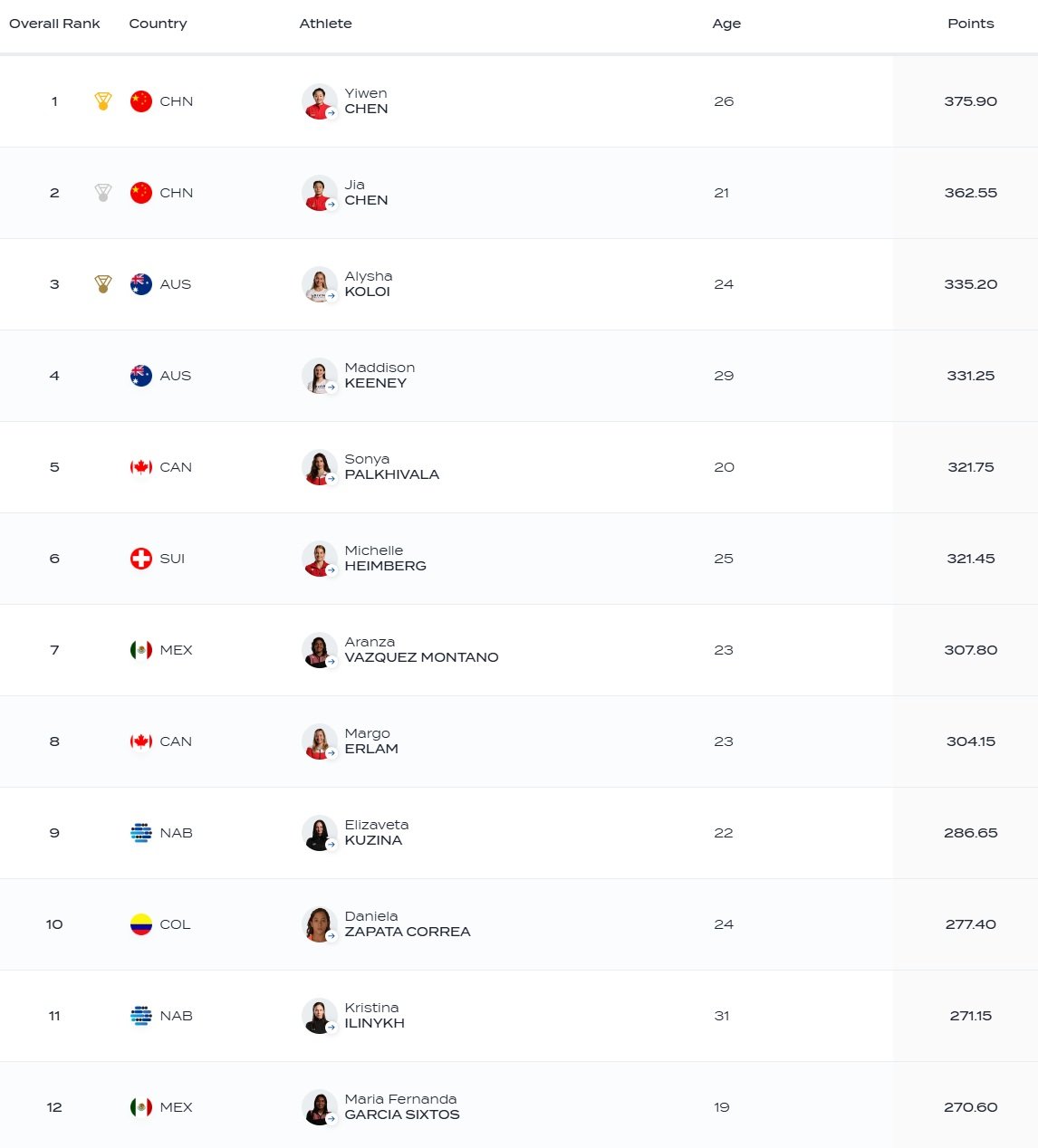Click NAB emblem icon for Elizaveta Kuzina

(141, 833)
